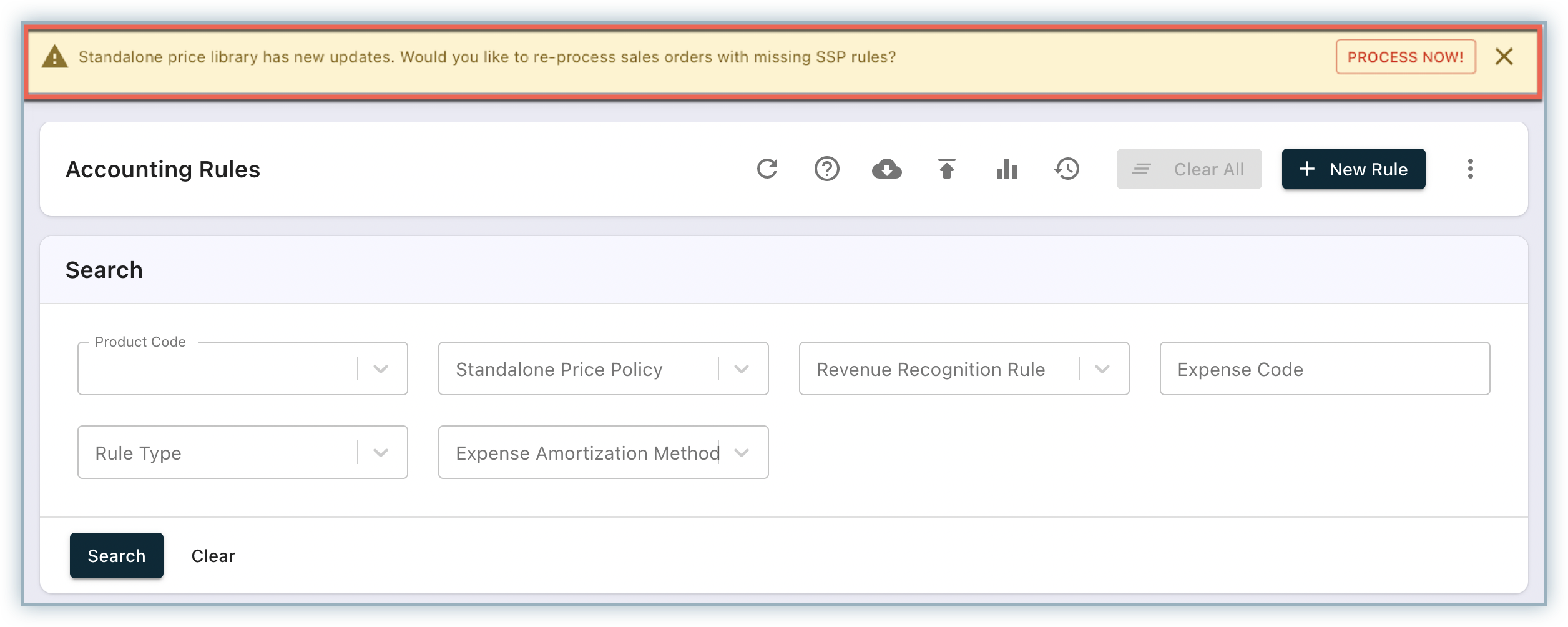
Task: Click the New Rule button
Action: click(1353, 169)
